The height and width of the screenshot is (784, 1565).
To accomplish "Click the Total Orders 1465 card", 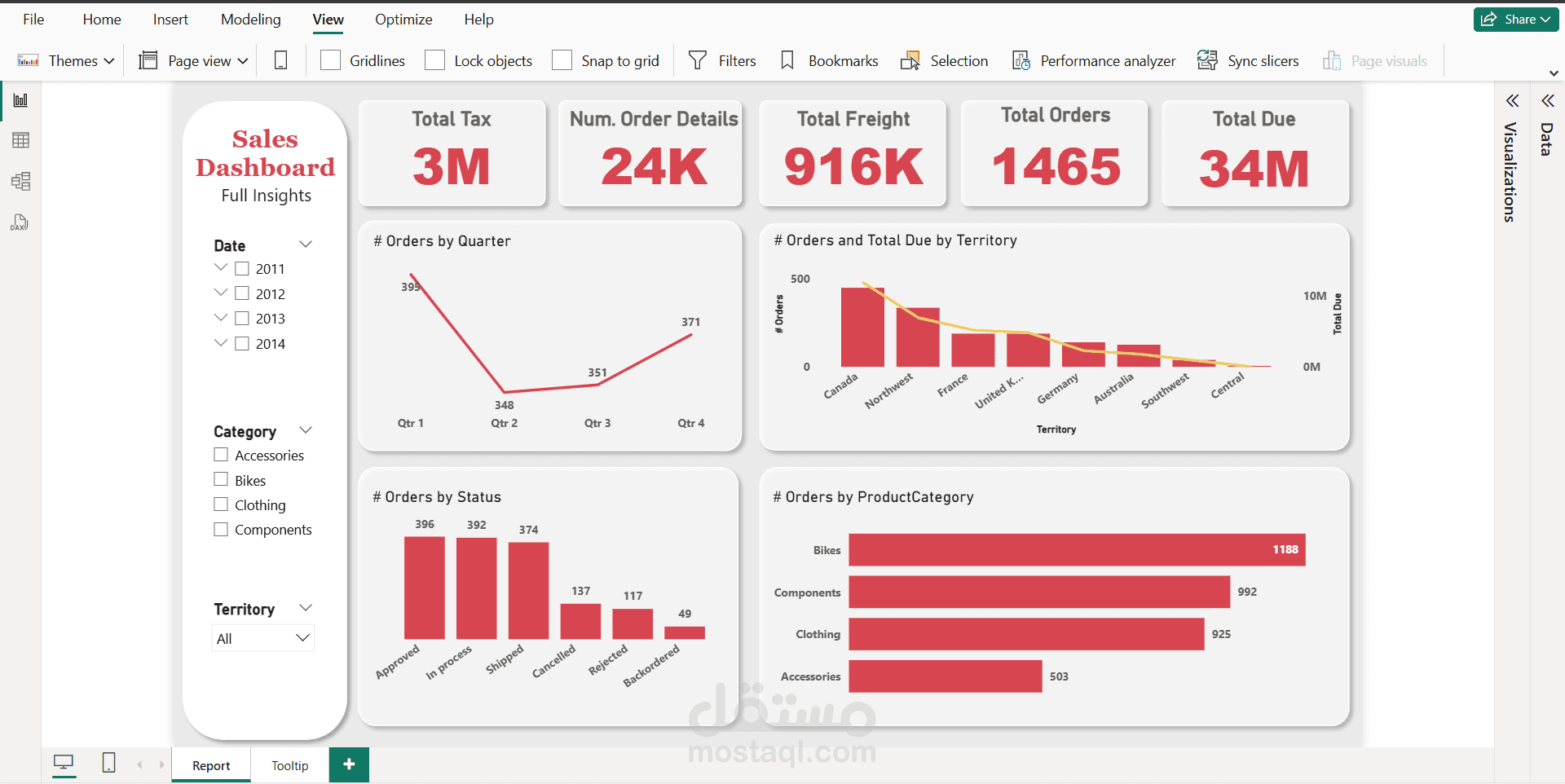I will coord(1055,153).
